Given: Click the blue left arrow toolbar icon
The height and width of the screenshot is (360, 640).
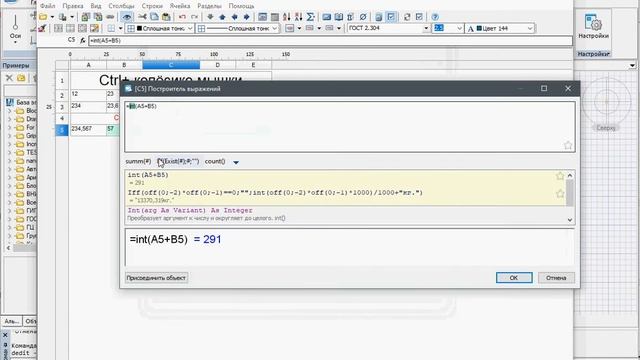Looking at the screenshot, I should click(x=234, y=17).
